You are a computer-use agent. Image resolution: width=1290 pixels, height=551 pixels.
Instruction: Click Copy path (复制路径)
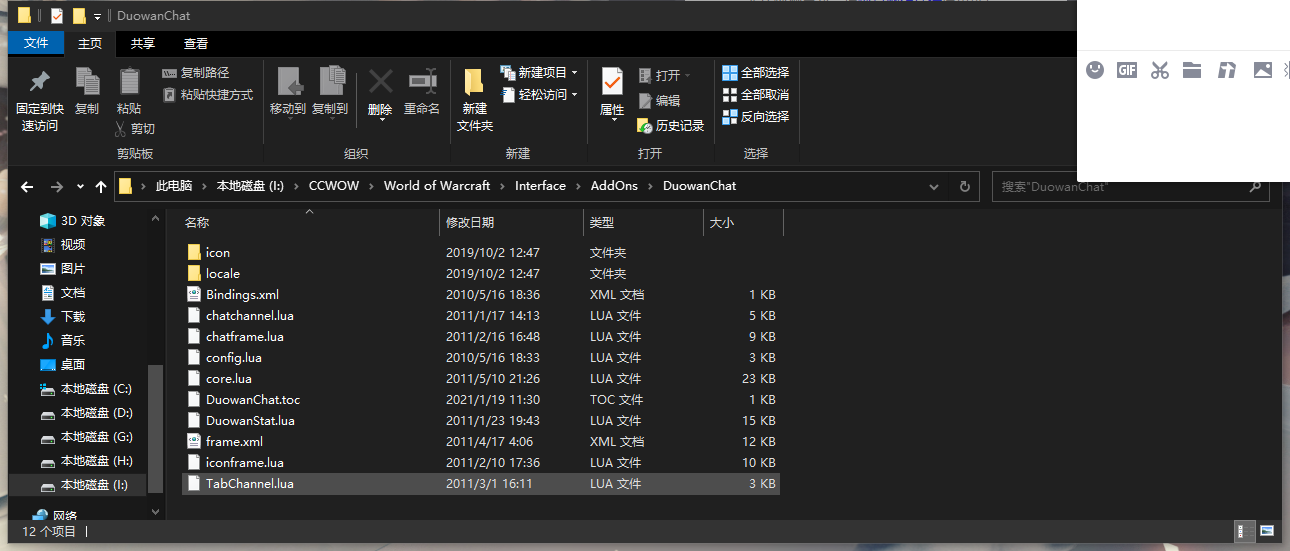coord(195,73)
